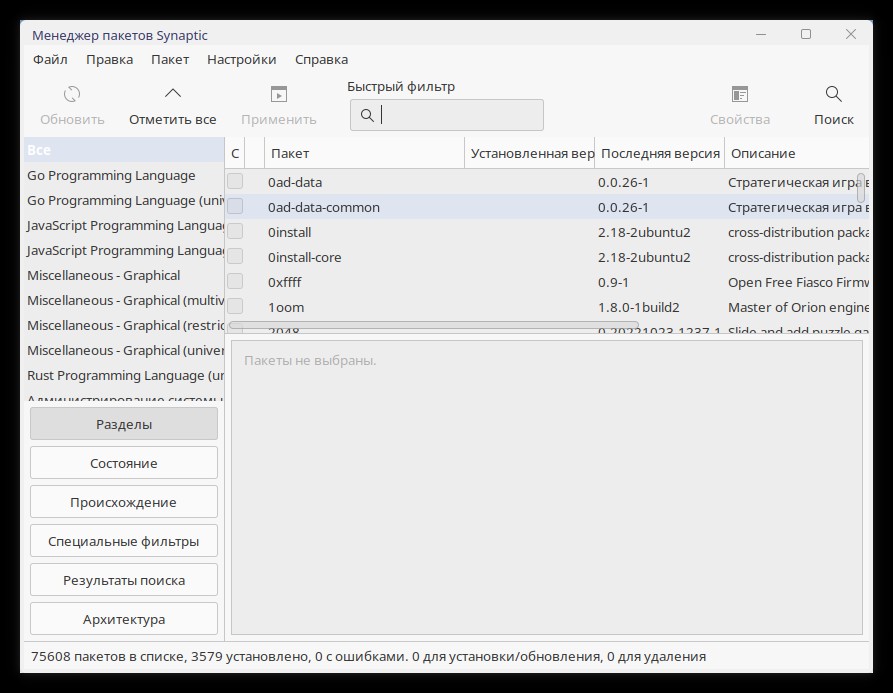Click version 2.18-2ubuntu2 in the 0install row
The height and width of the screenshot is (693, 893).
644,232
